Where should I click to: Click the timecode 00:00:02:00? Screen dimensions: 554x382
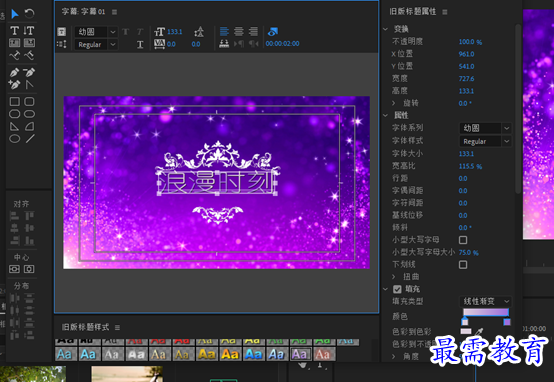click(x=282, y=43)
